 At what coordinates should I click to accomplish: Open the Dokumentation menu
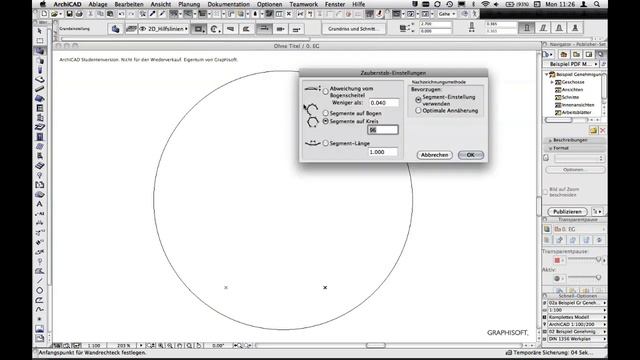(x=229, y=4)
